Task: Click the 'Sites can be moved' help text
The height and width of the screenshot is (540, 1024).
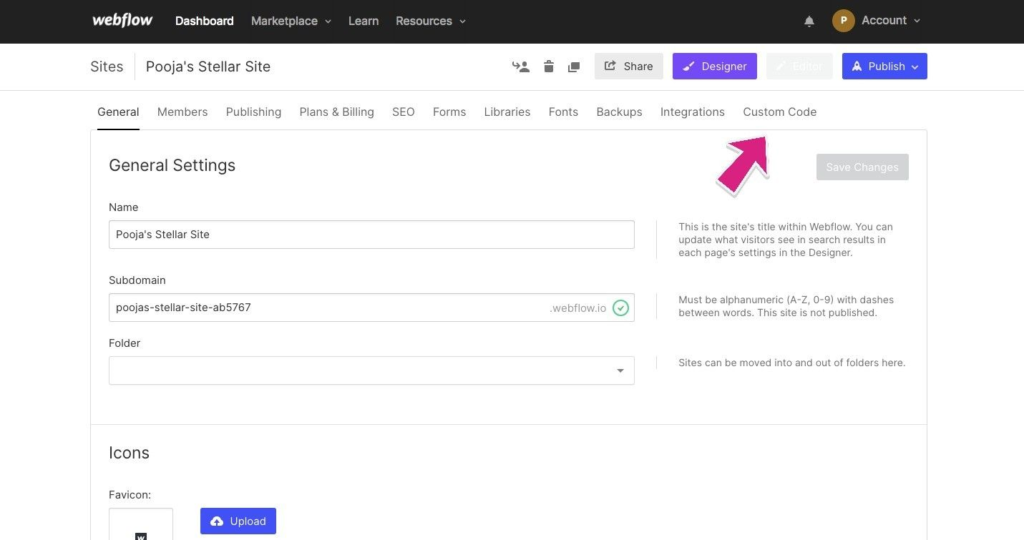Action: click(x=792, y=362)
